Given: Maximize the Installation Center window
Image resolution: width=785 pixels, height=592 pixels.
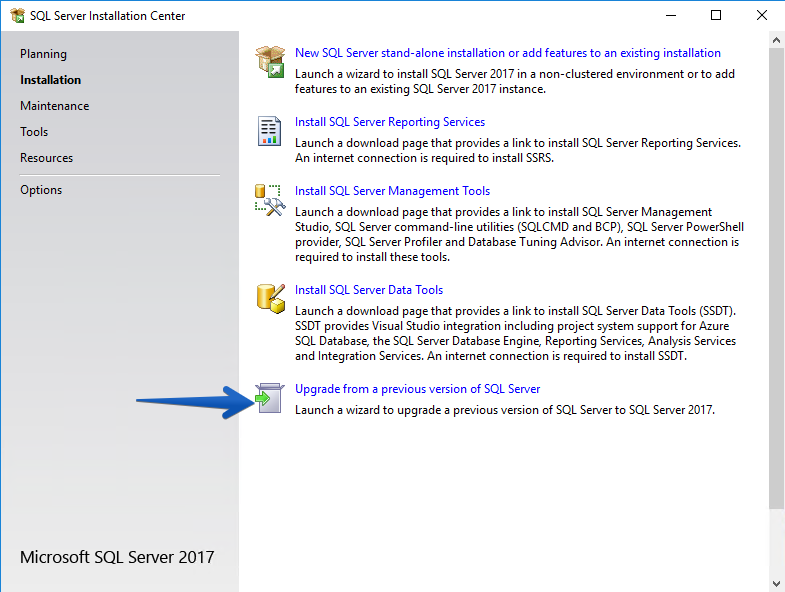Looking at the screenshot, I should point(716,16).
